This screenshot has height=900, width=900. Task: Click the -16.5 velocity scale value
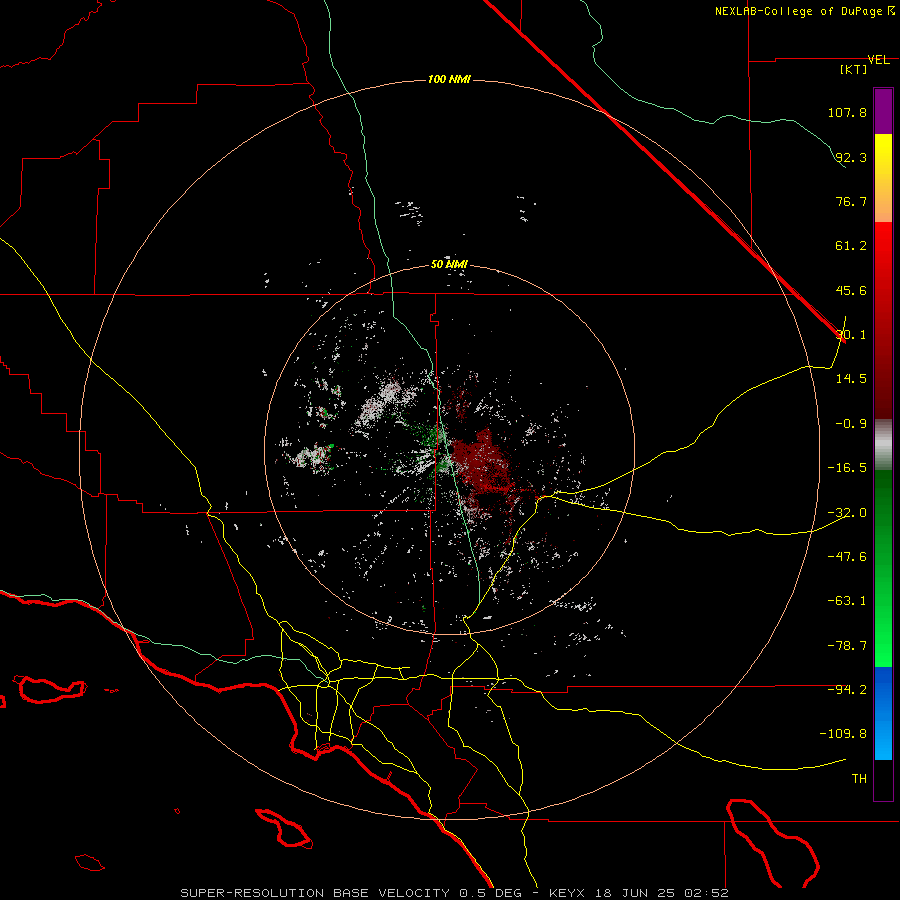(847, 468)
